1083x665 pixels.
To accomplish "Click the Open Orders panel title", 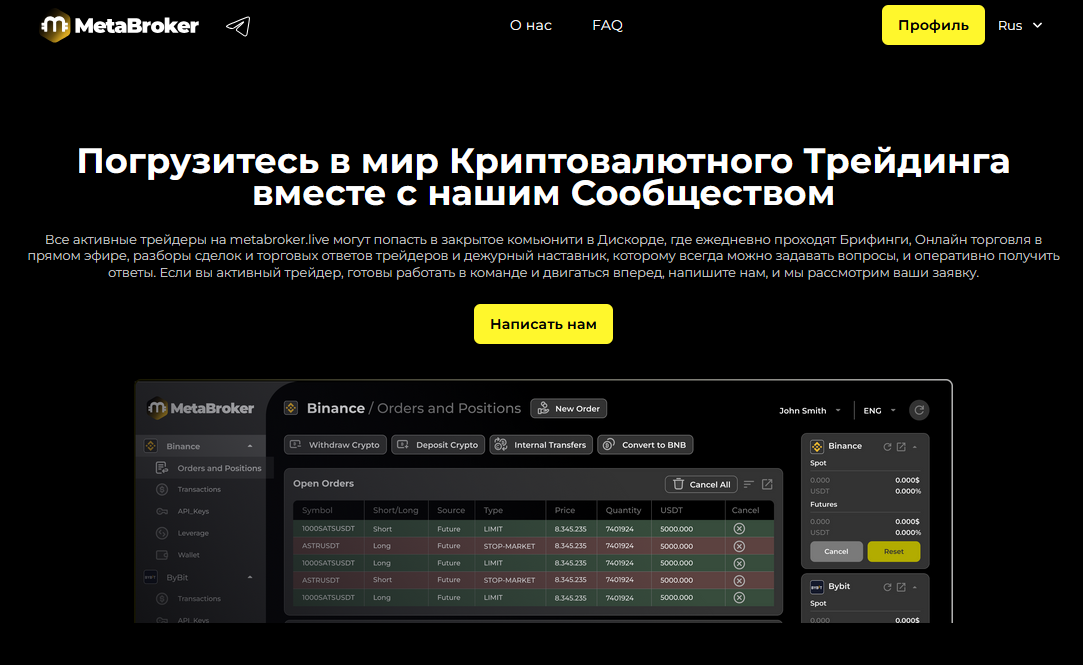I will click(323, 483).
